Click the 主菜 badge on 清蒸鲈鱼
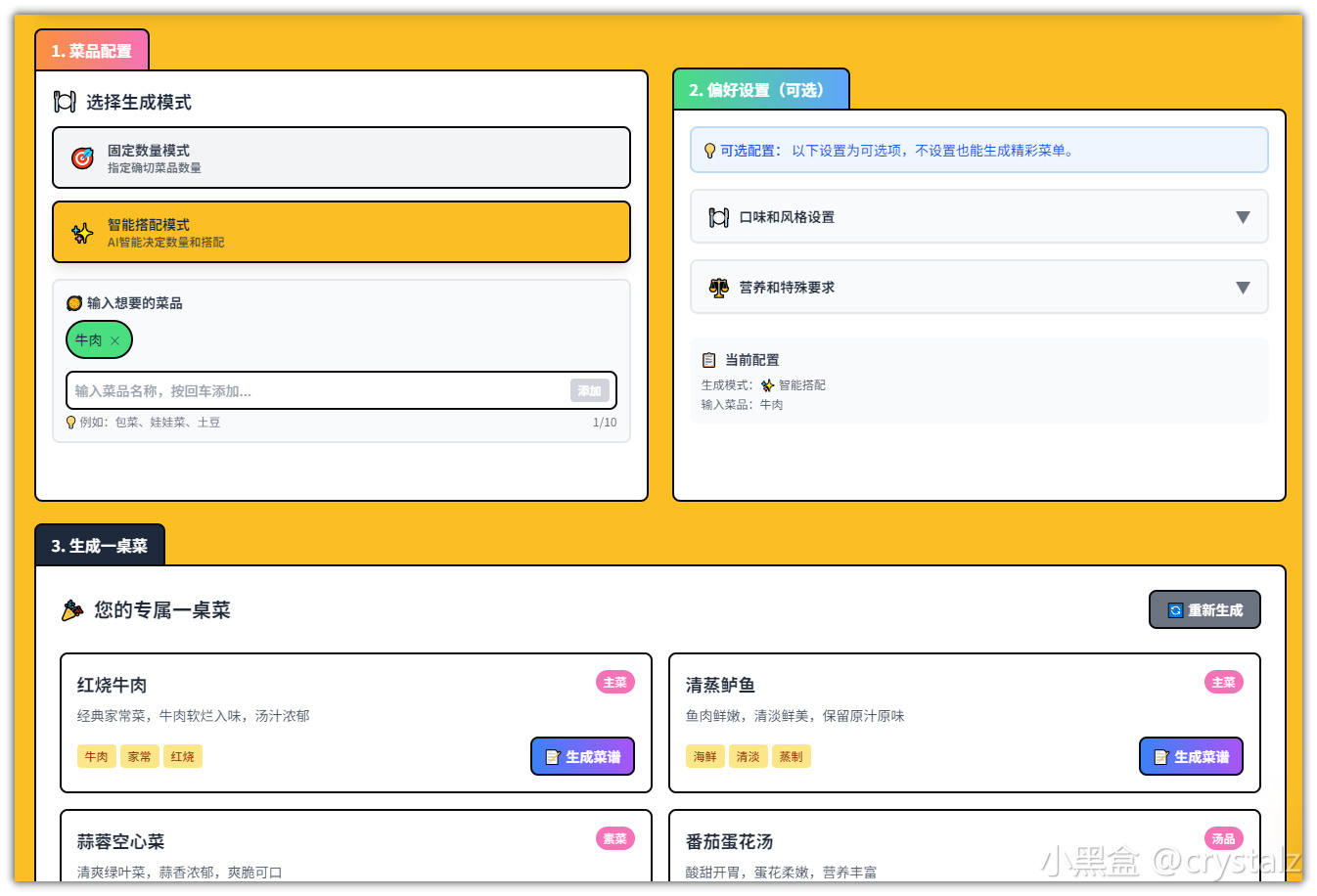 pyautogui.click(x=1224, y=682)
